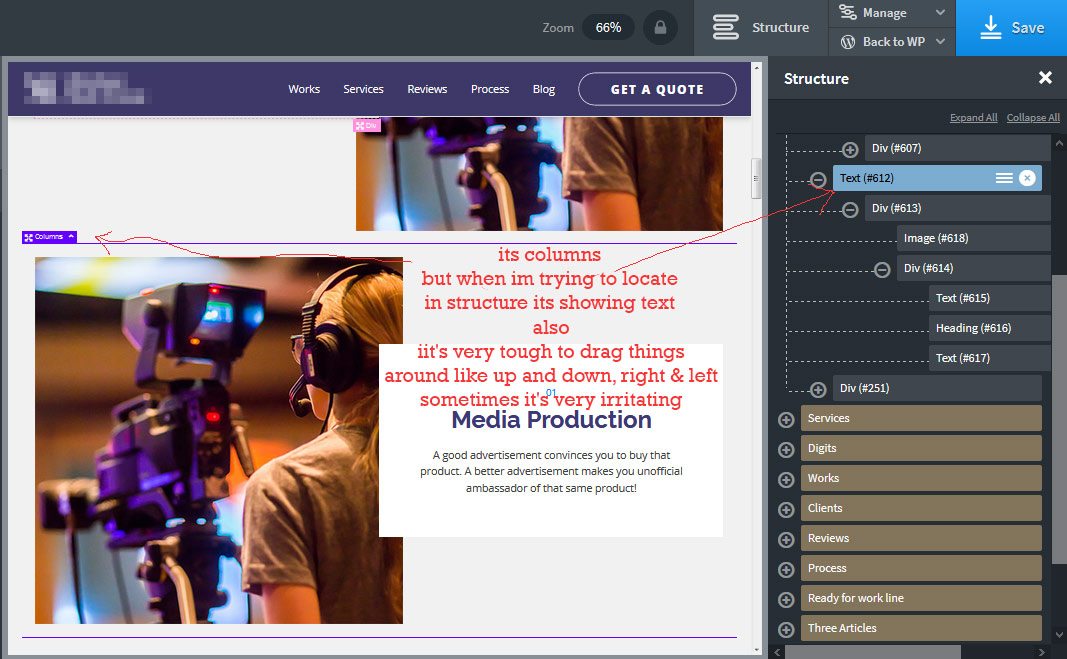Expand the Div (#607) node
Viewport: 1067px width, 659px height.
(x=850, y=149)
